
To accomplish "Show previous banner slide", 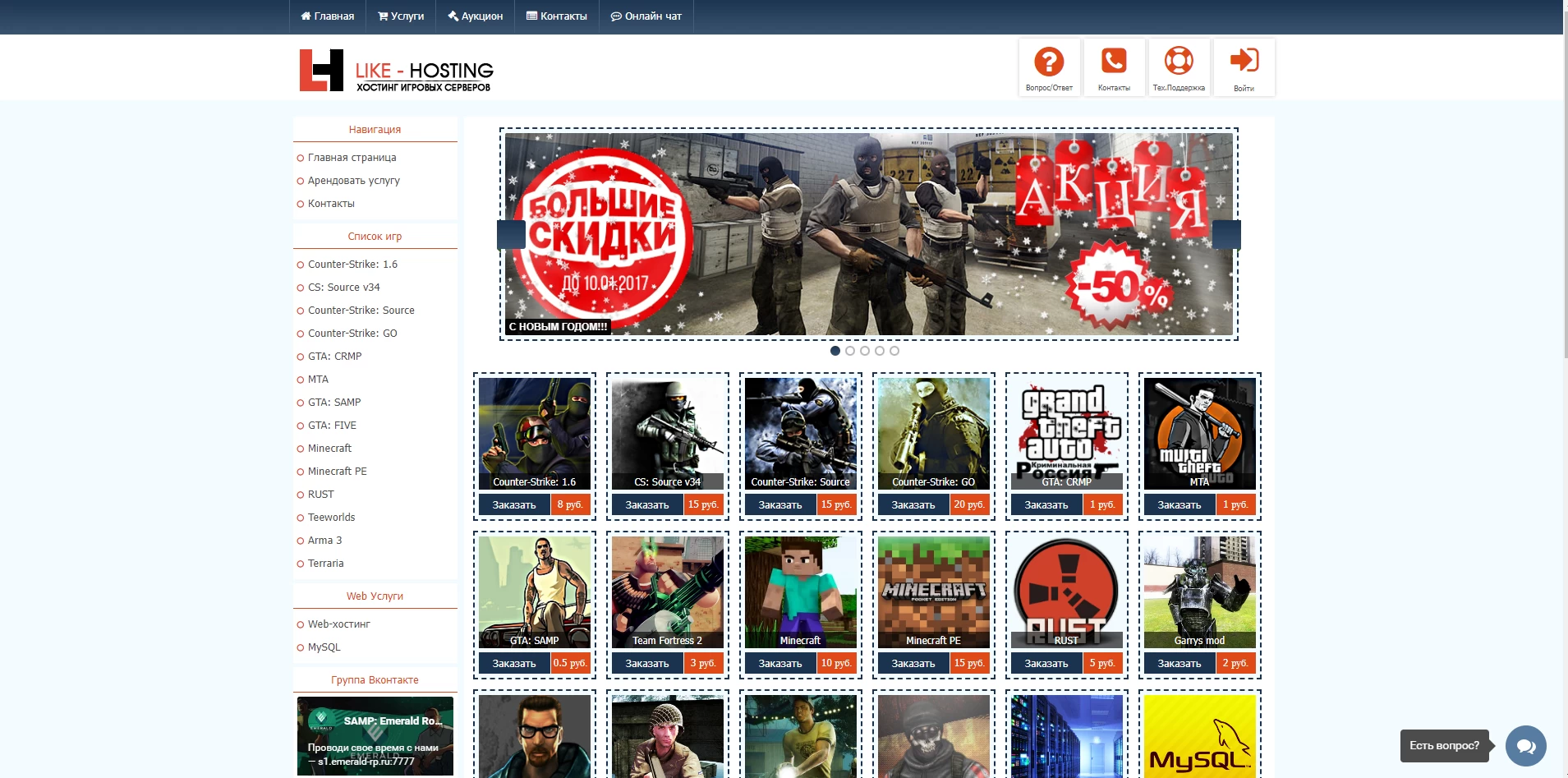I will (x=511, y=235).
